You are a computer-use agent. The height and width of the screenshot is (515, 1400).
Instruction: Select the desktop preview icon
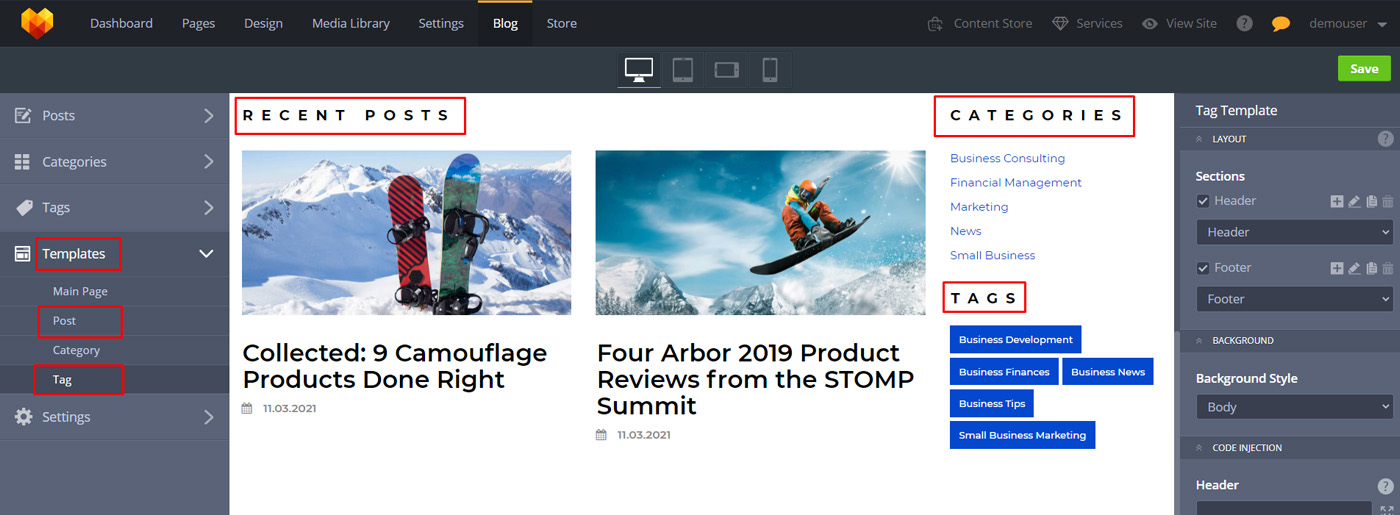(639, 69)
